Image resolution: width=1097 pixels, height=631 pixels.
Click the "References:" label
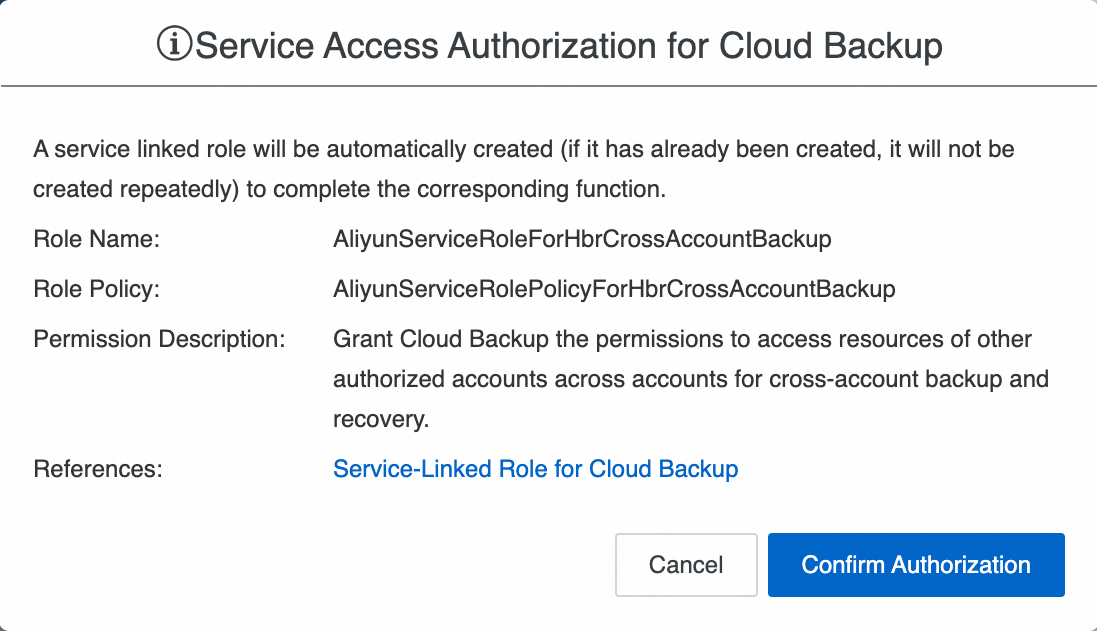coord(97,469)
